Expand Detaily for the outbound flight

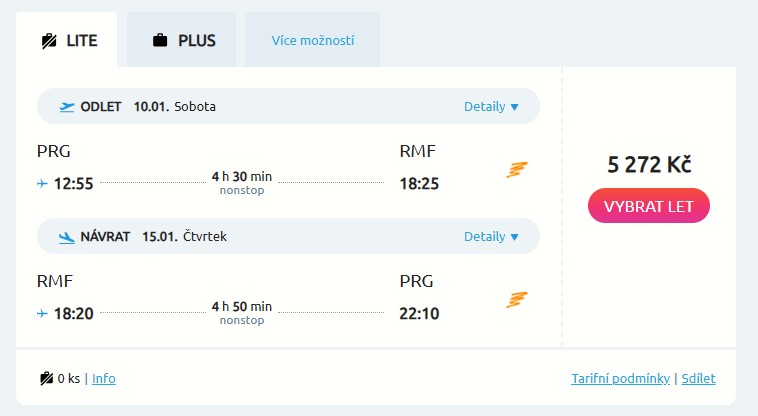491,107
